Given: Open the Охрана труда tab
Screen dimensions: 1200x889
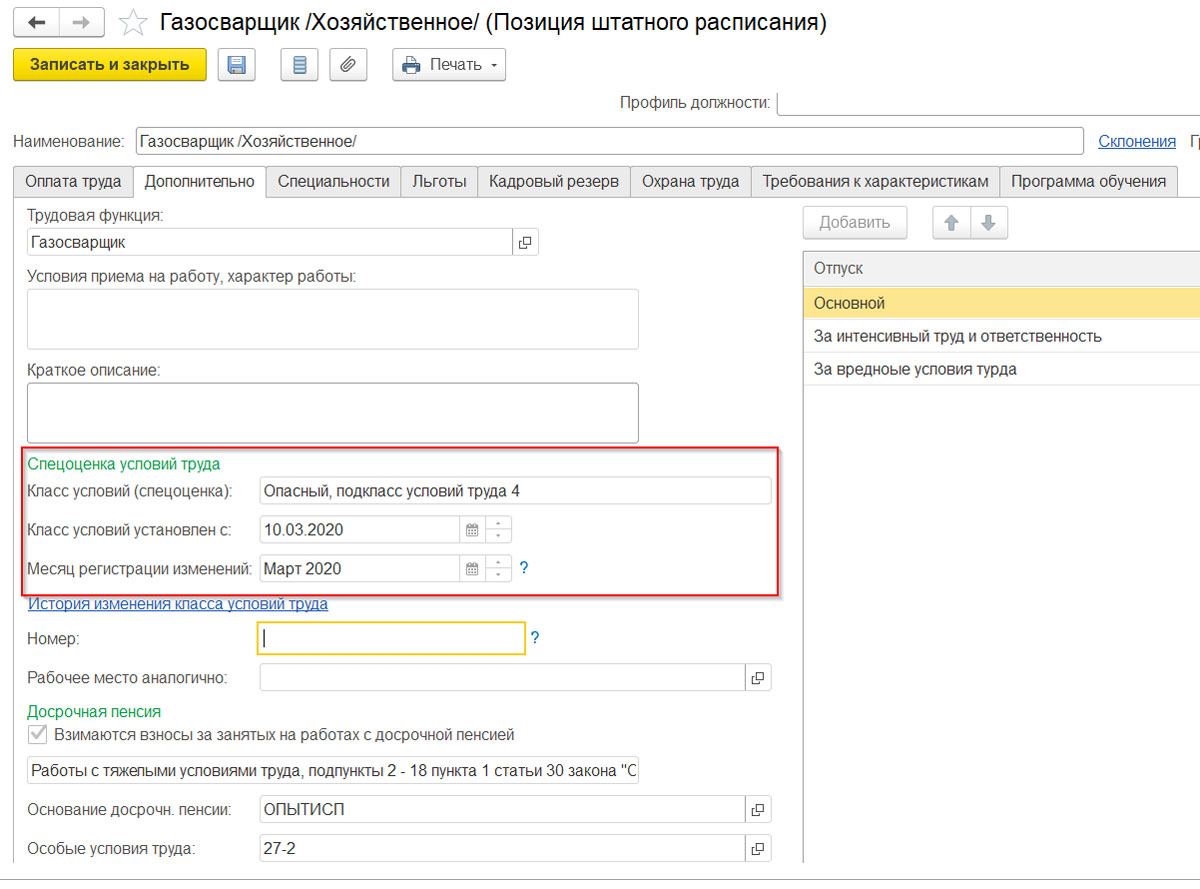Looking at the screenshot, I should (690, 181).
